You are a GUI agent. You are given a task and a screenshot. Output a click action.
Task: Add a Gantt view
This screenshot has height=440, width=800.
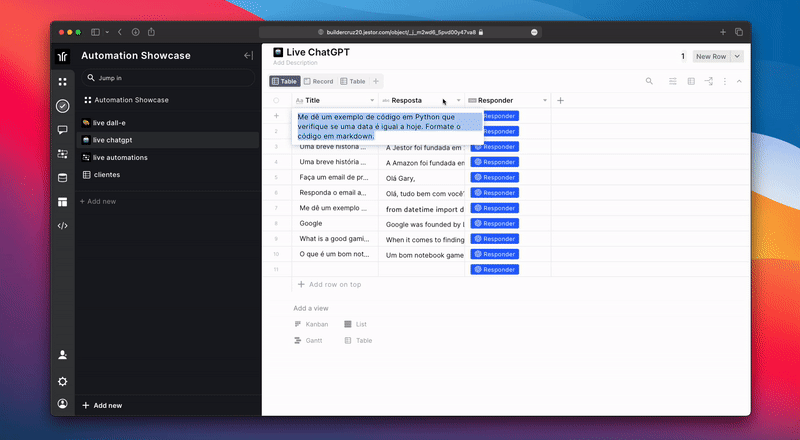click(309, 340)
